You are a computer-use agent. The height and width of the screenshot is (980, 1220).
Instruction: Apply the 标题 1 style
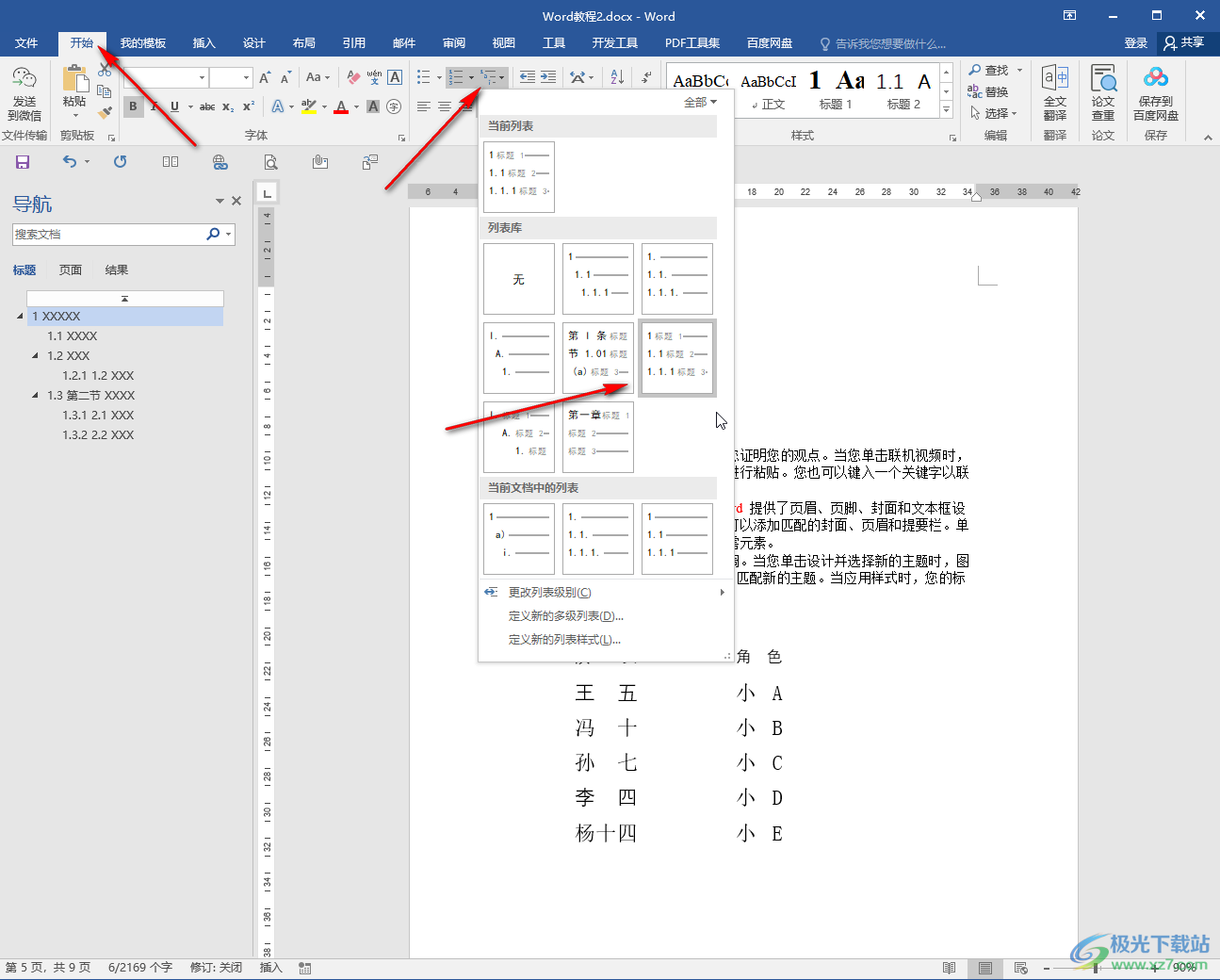coord(836,91)
